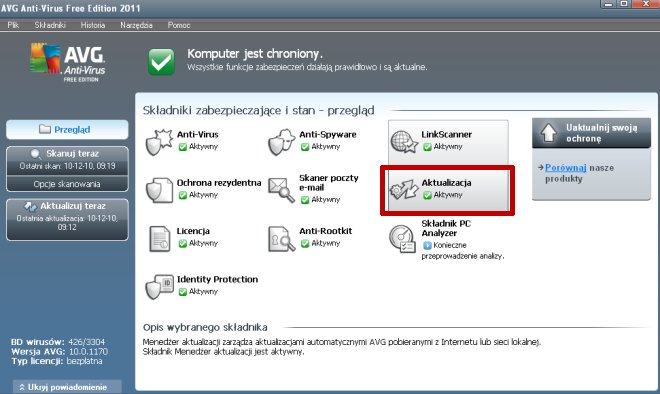Open the Plik menu
Viewport: 660px width, 394px height.
point(13,25)
